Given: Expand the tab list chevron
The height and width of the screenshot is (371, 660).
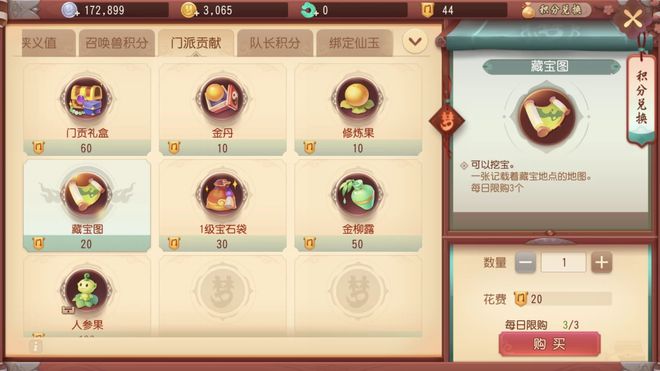Looking at the screenshot, I should point(415,42).
